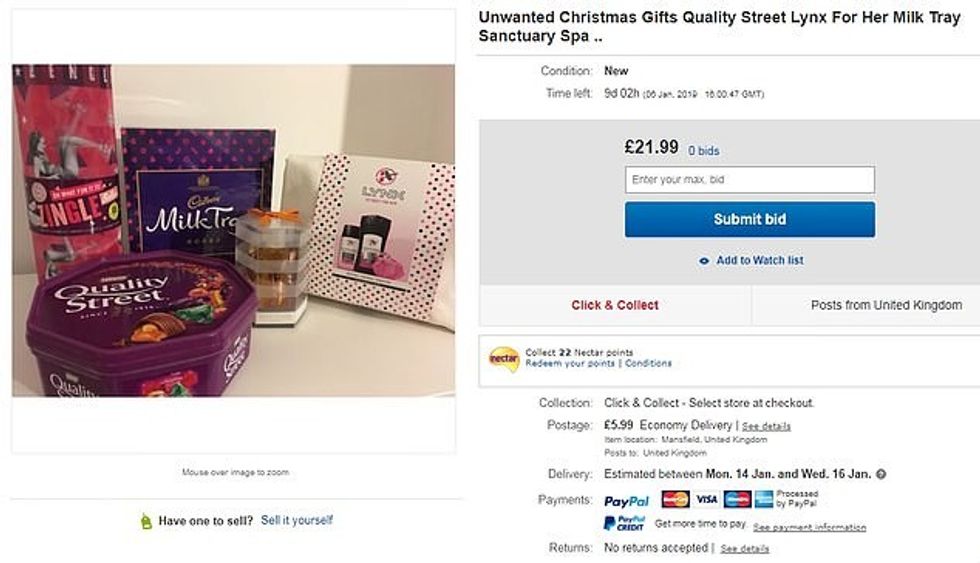The width and height of the screenshot is (980, 563).
Task: Click the Nectar logo icon
Action: 503,357
